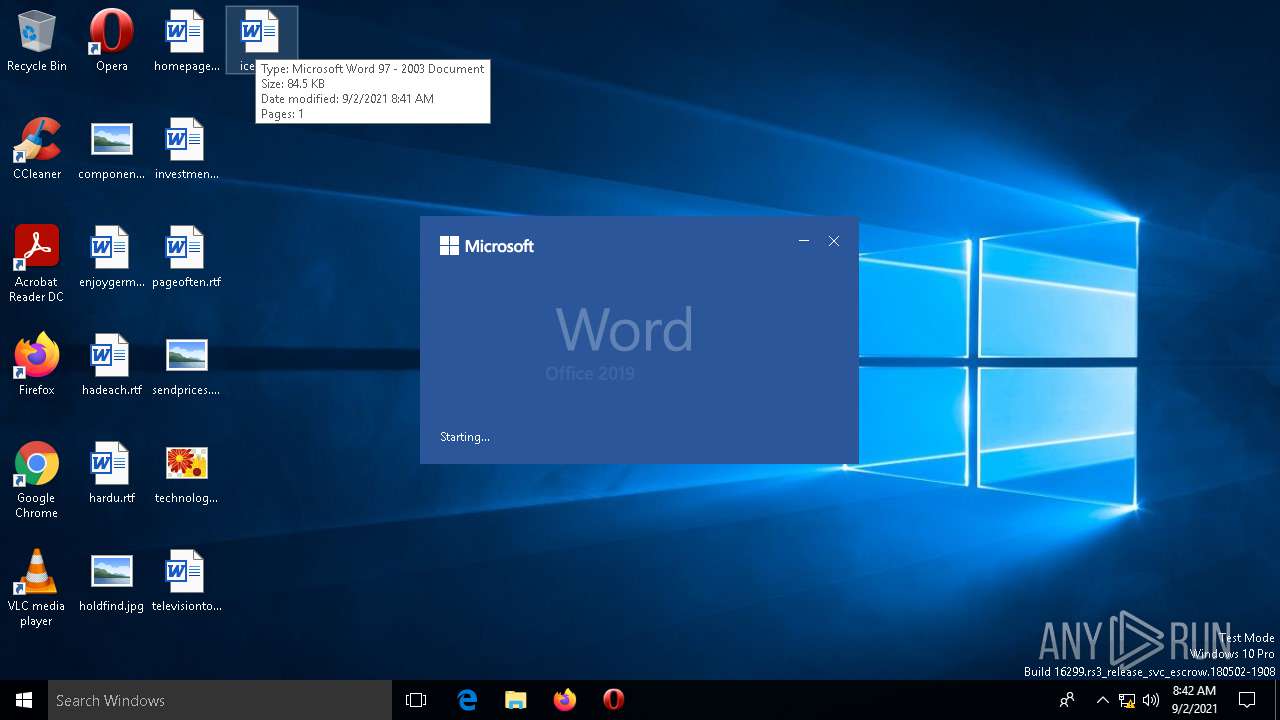
Task: Select the televisionto... document icon
Action: (x=186, y=581)
